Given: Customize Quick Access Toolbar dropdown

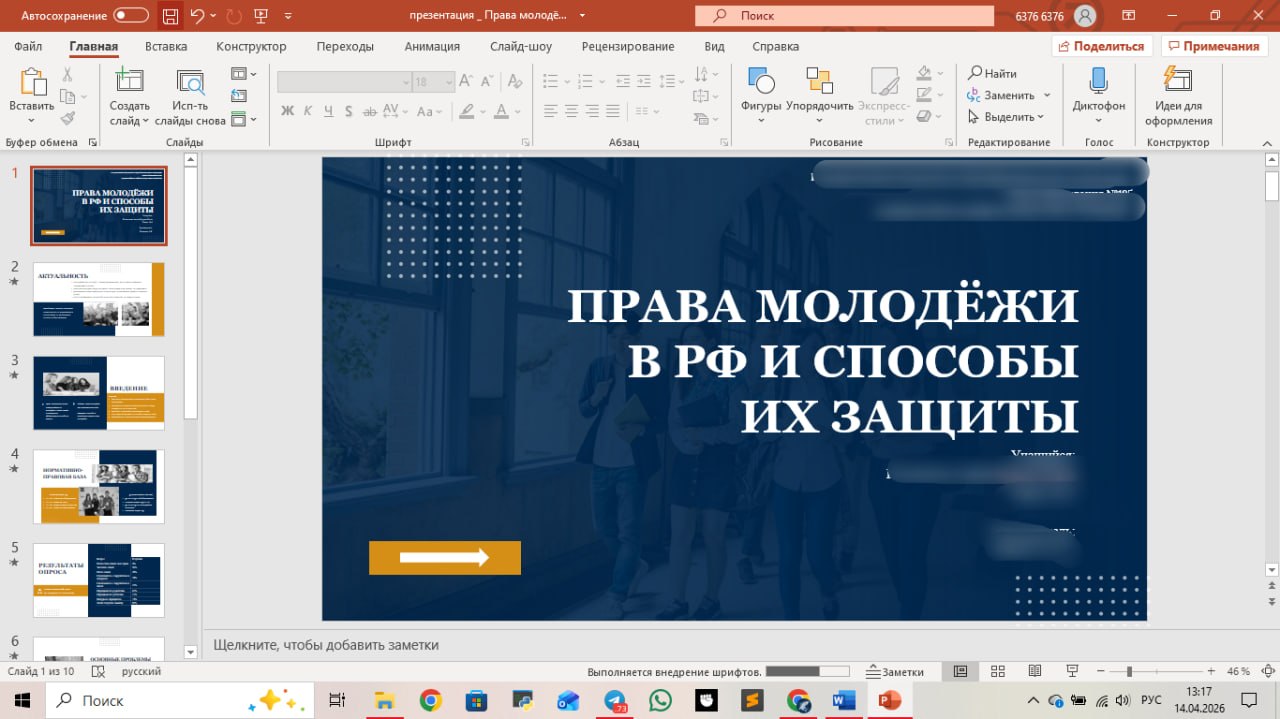Looking at the screenshot, I should [x=289, y=16].
